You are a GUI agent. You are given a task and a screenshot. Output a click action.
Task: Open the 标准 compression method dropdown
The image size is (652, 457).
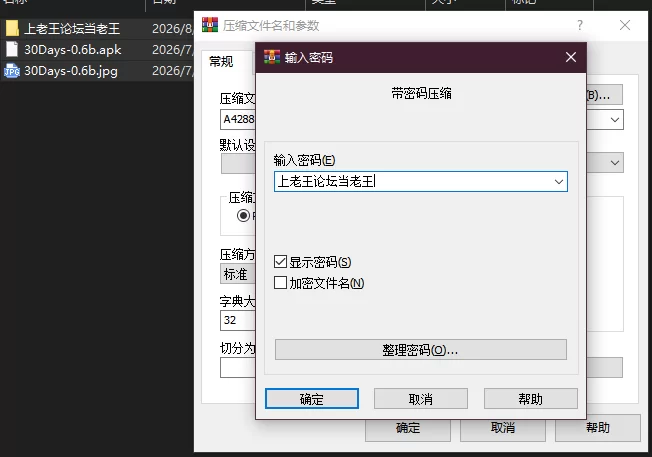[237, 274]
